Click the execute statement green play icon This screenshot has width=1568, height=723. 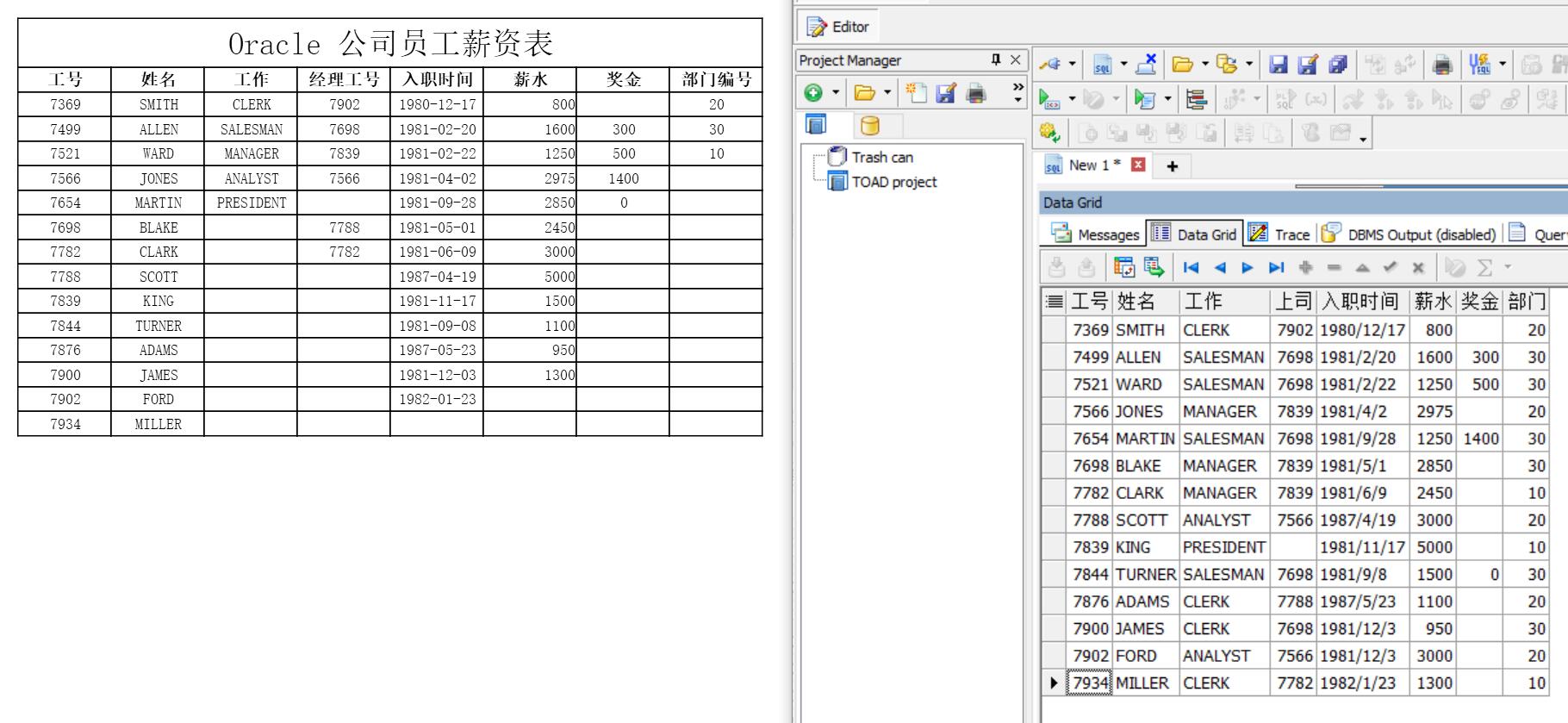[1049, 99]
